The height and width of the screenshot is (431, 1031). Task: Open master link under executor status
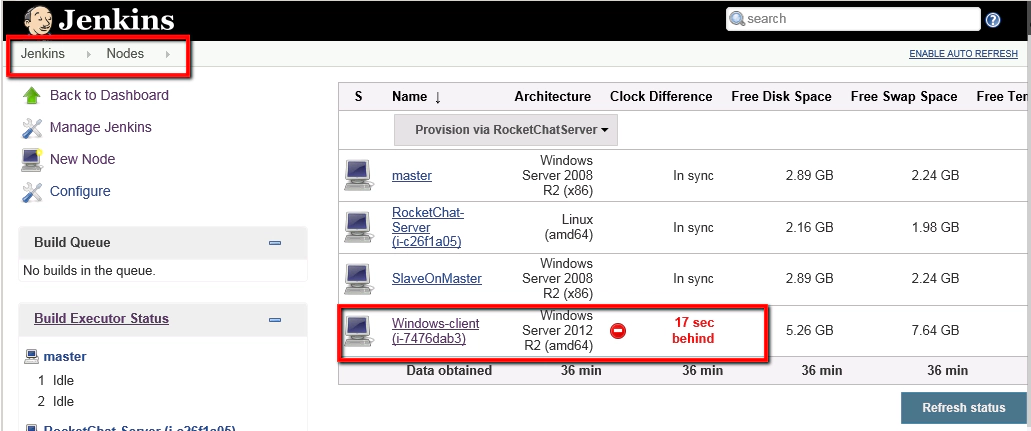click(x=65, y=357)
